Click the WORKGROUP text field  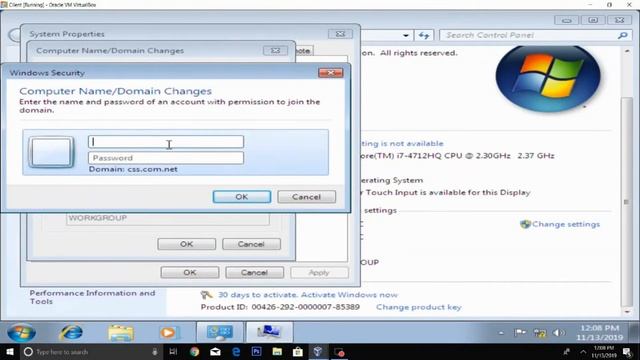pos(168,218)
